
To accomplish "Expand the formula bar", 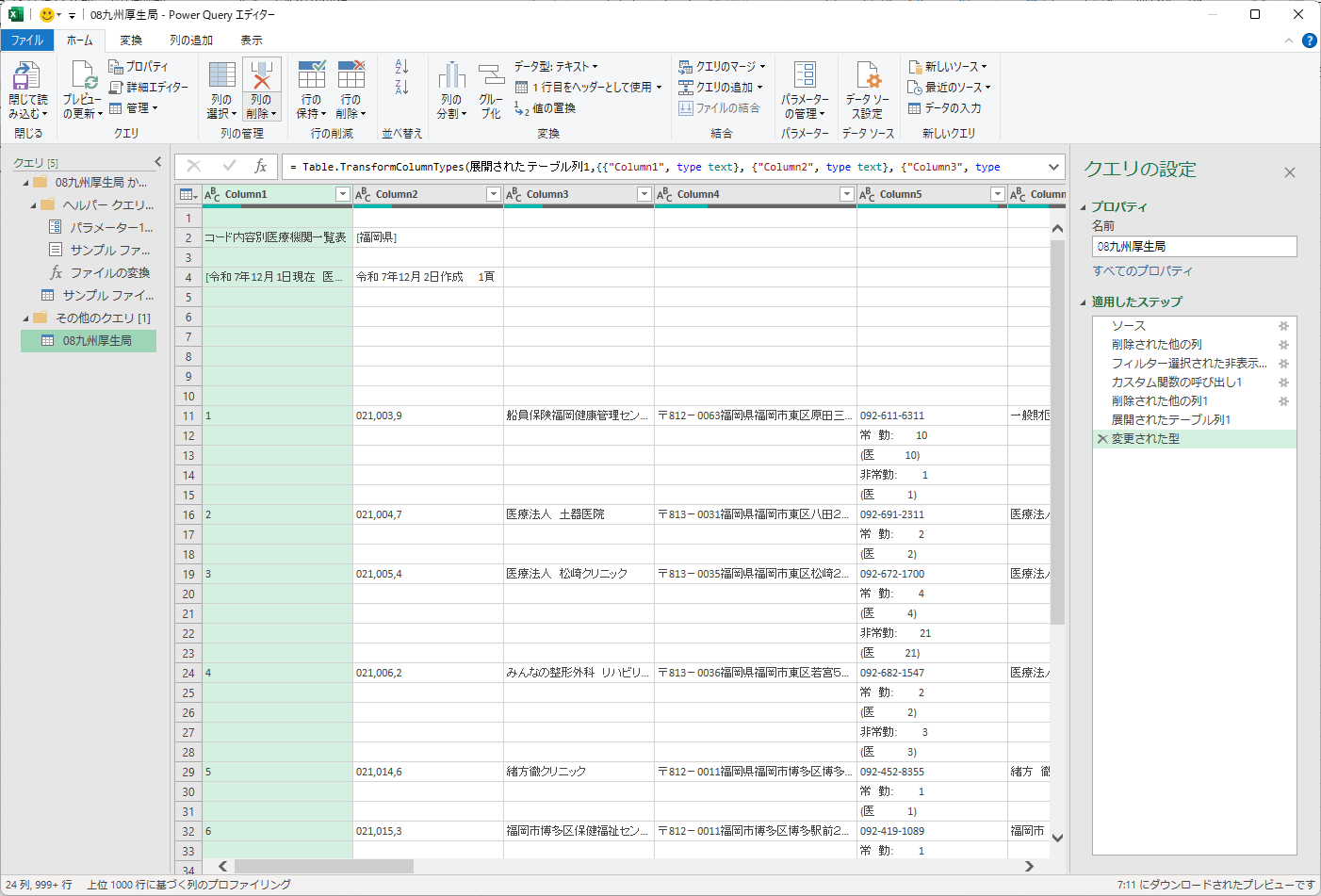I will [1053, 167].
